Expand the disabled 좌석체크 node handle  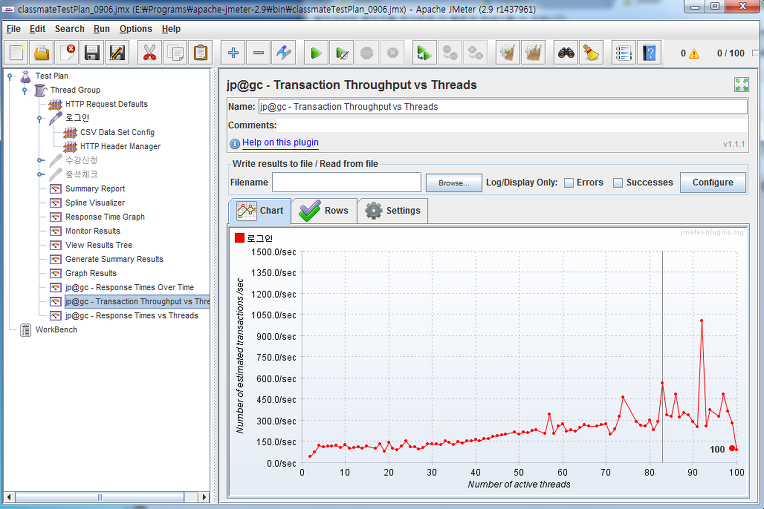tap(39, 174)
